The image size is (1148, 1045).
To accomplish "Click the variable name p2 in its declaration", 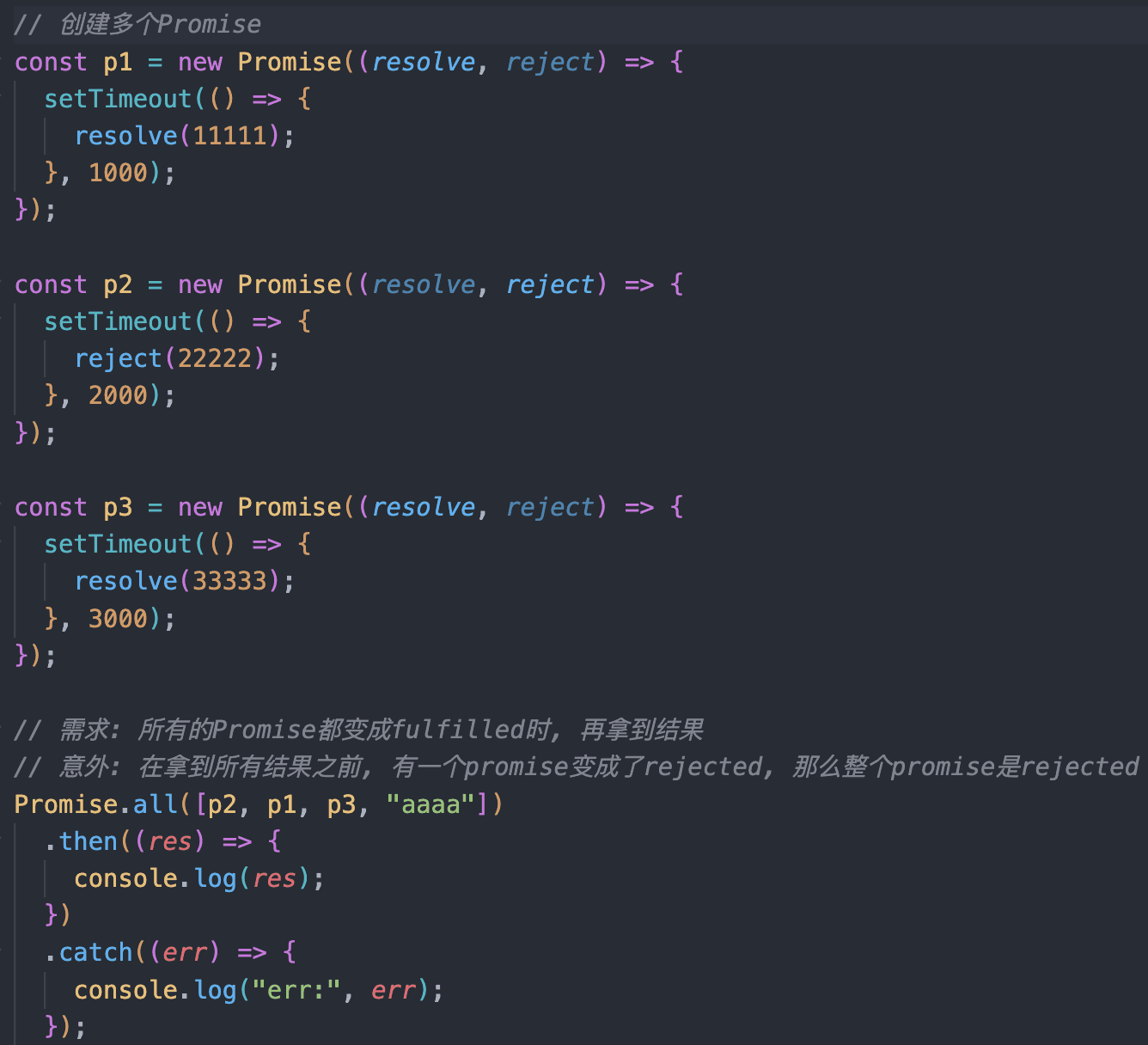I will coord(118,284).
